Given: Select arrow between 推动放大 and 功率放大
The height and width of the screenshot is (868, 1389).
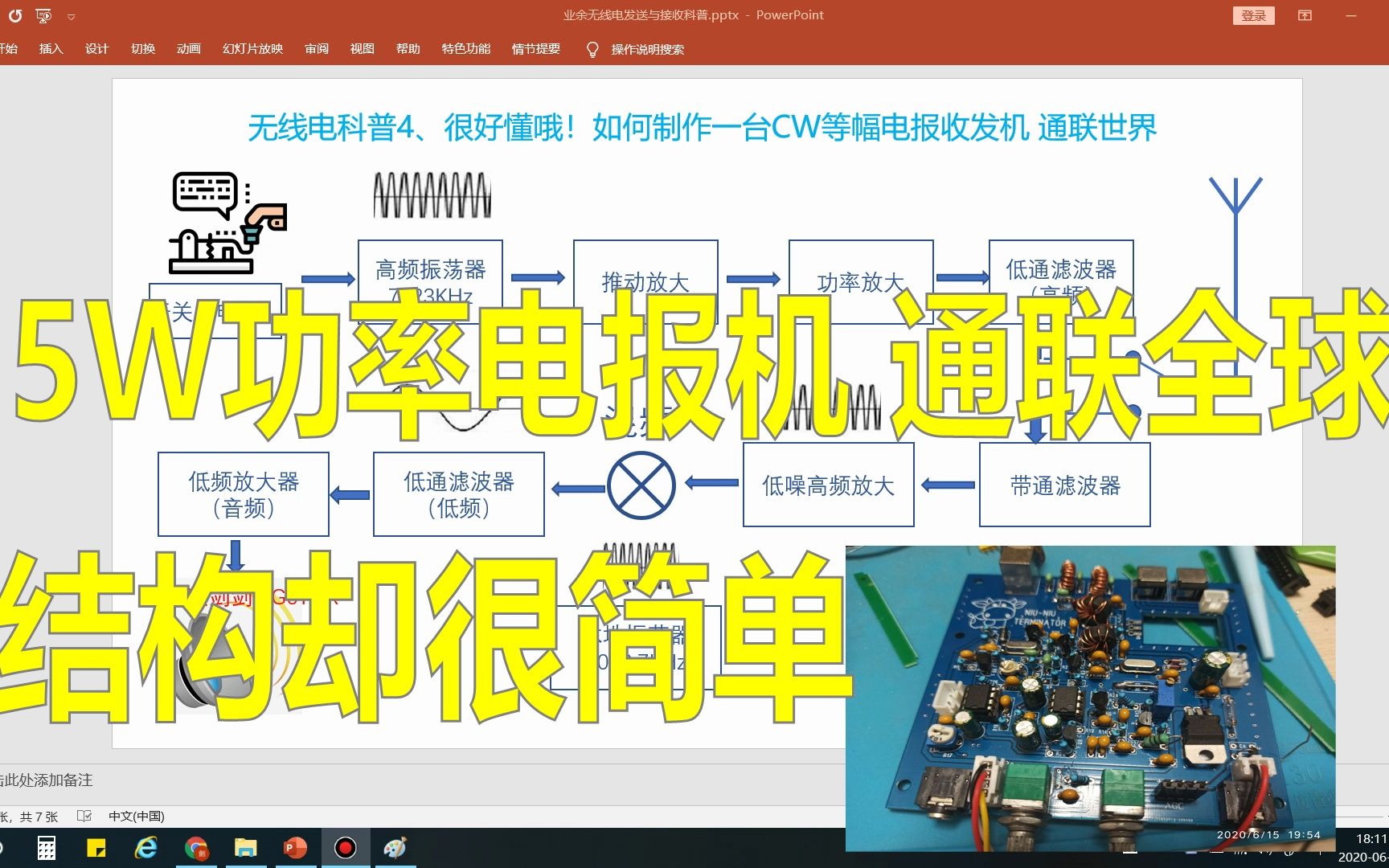Looking at the screenshot, I should pyautogui.click(x=754, y=279).
